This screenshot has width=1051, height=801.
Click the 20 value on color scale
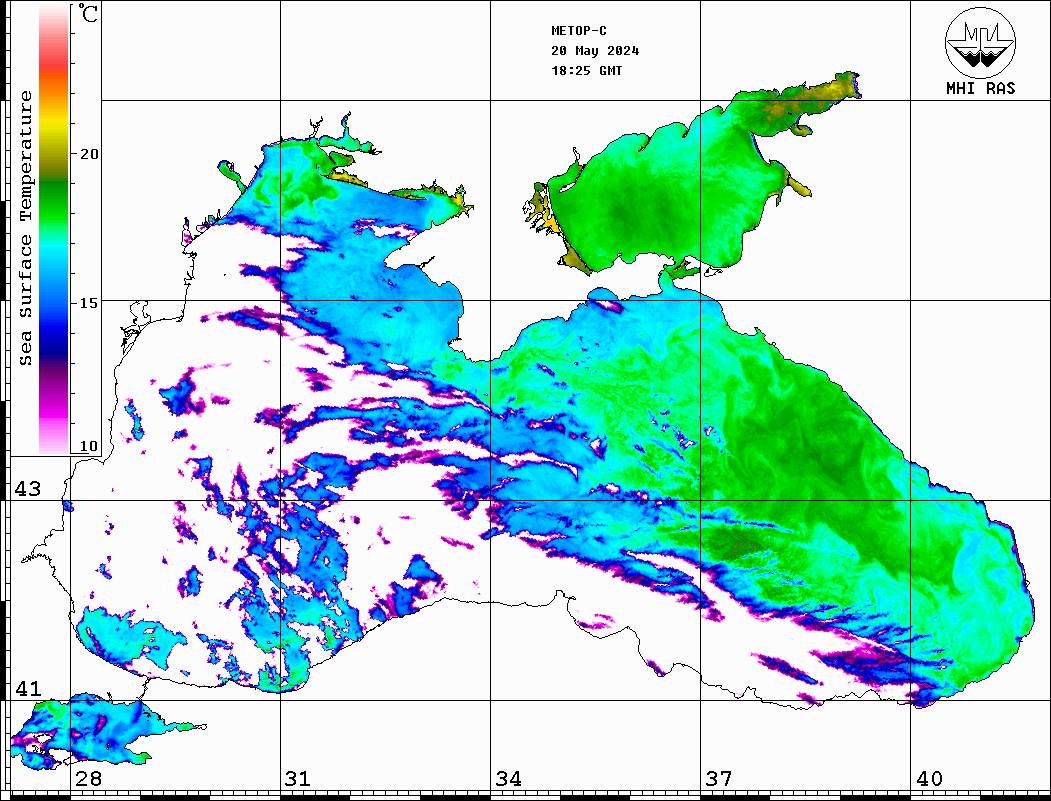click(89, 154)
